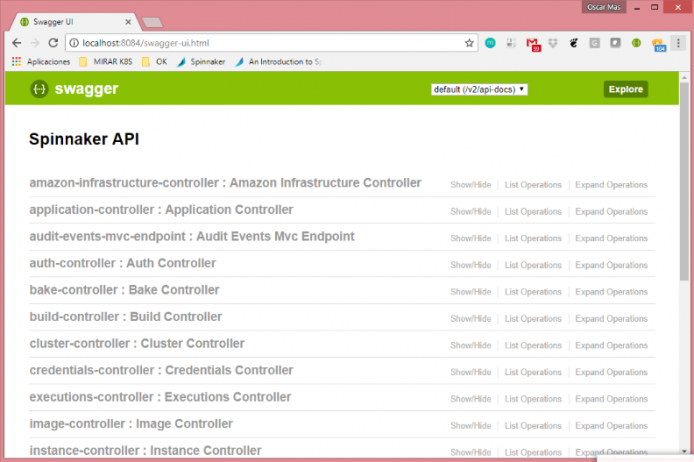The height and width of the screenshot is (462, 694).
Task: Open the green Swagger extension icon
Action: click(x=636, y=43)
